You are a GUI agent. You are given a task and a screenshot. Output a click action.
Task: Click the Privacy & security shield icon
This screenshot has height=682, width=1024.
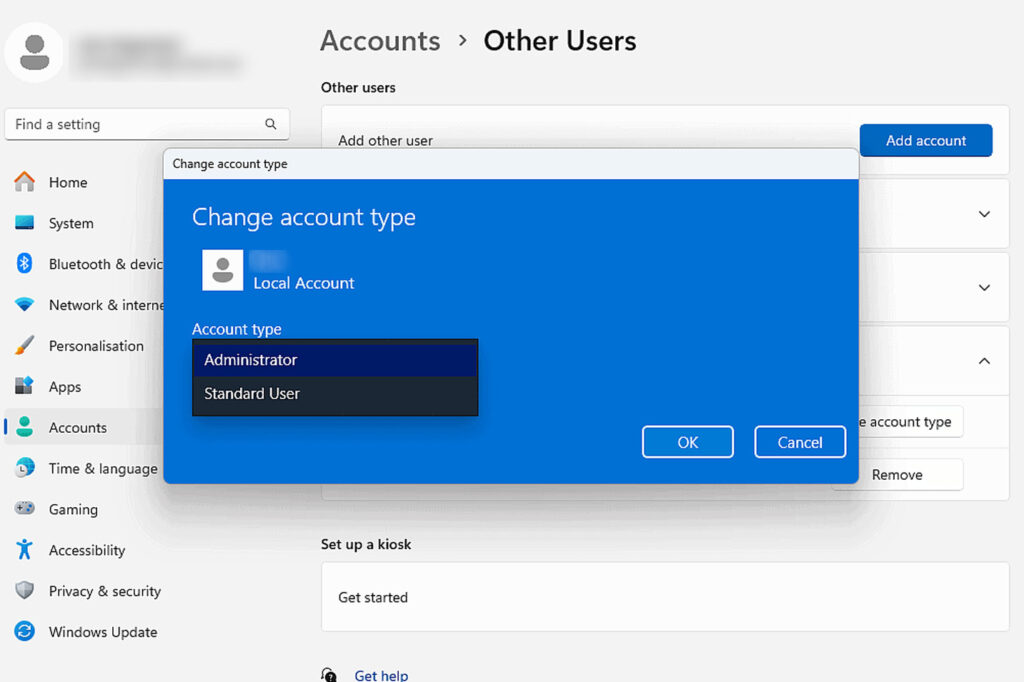pos(25,590)
